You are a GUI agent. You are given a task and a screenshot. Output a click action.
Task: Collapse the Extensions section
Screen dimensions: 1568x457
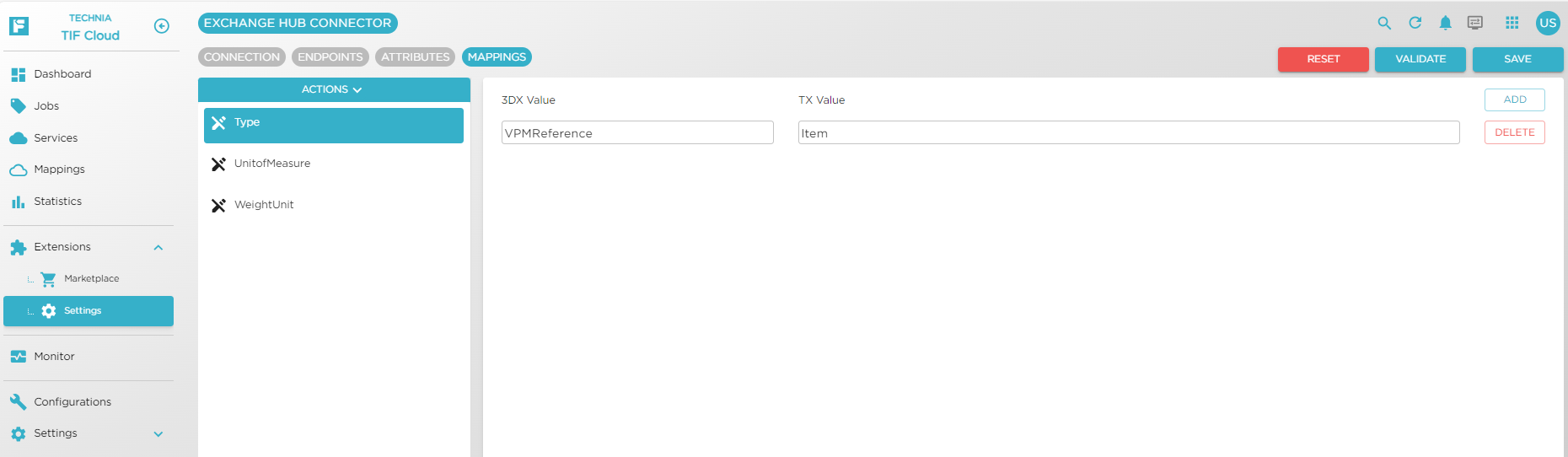158,248
